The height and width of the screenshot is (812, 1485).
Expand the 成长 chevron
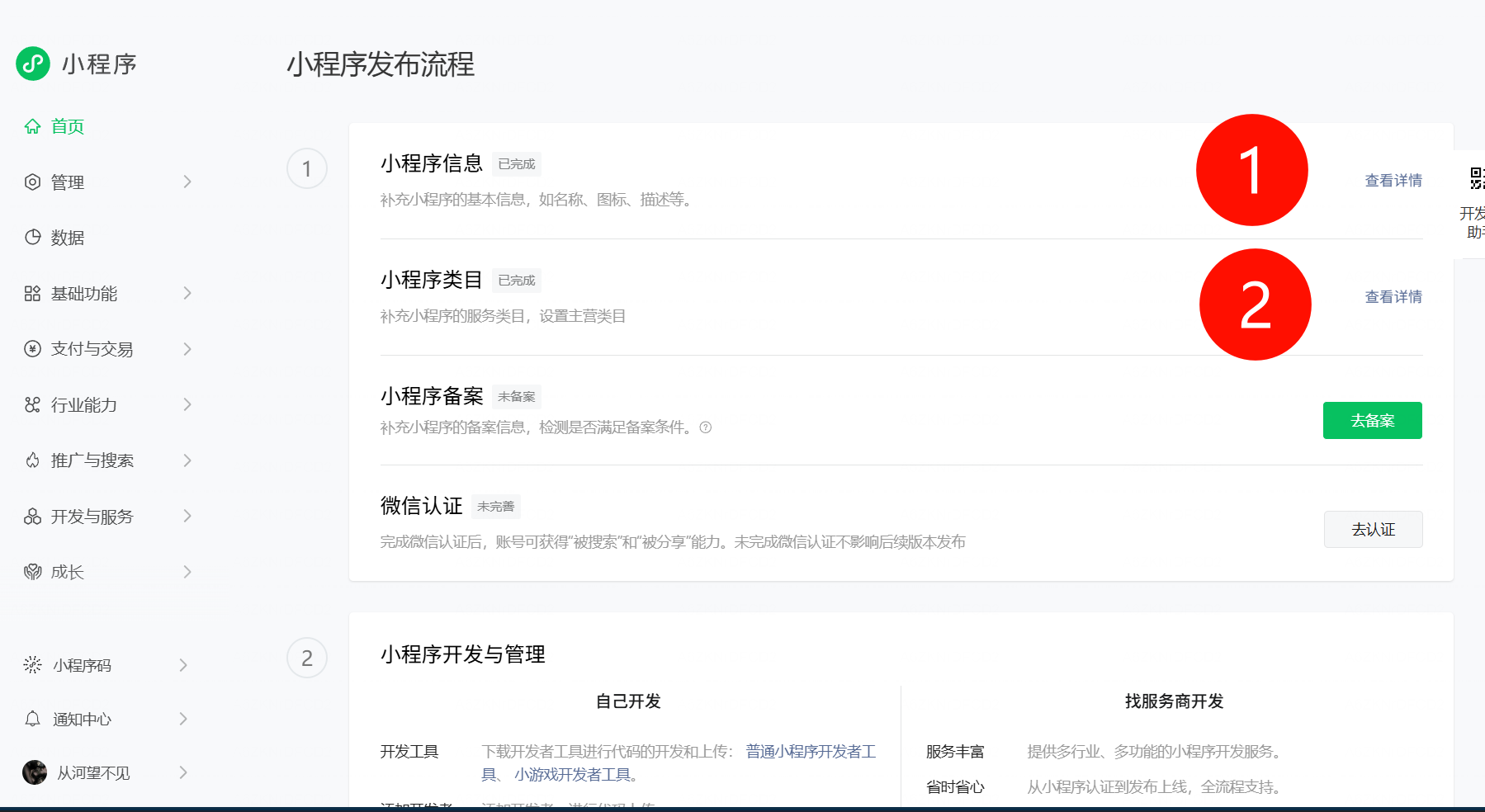tap(187, 572)
